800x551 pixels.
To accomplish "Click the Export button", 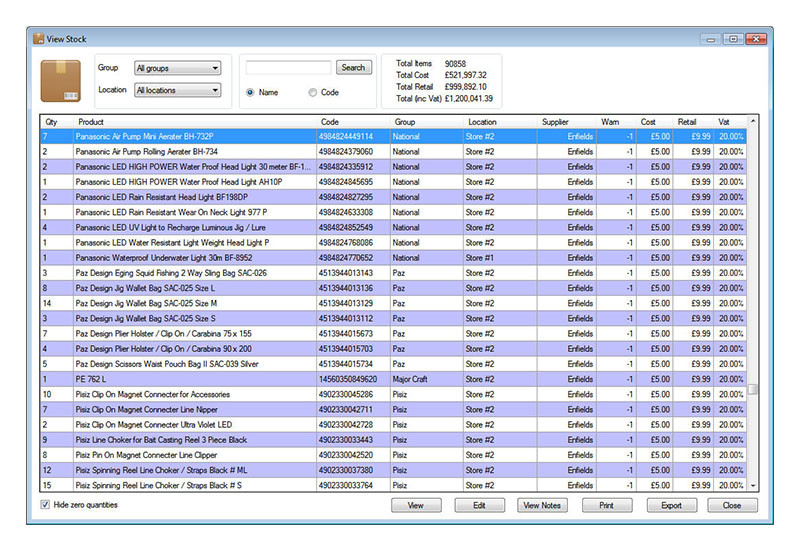I will point(671,505).
